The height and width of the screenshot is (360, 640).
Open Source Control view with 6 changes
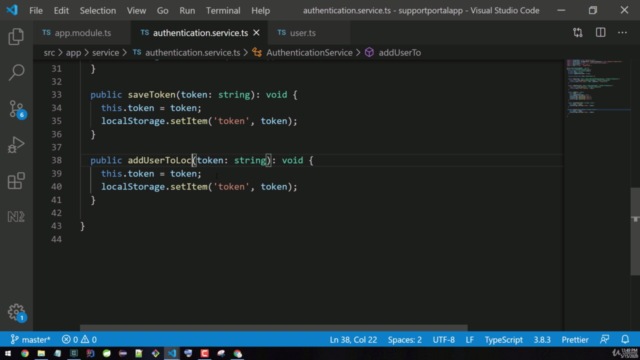pos(16,109)
